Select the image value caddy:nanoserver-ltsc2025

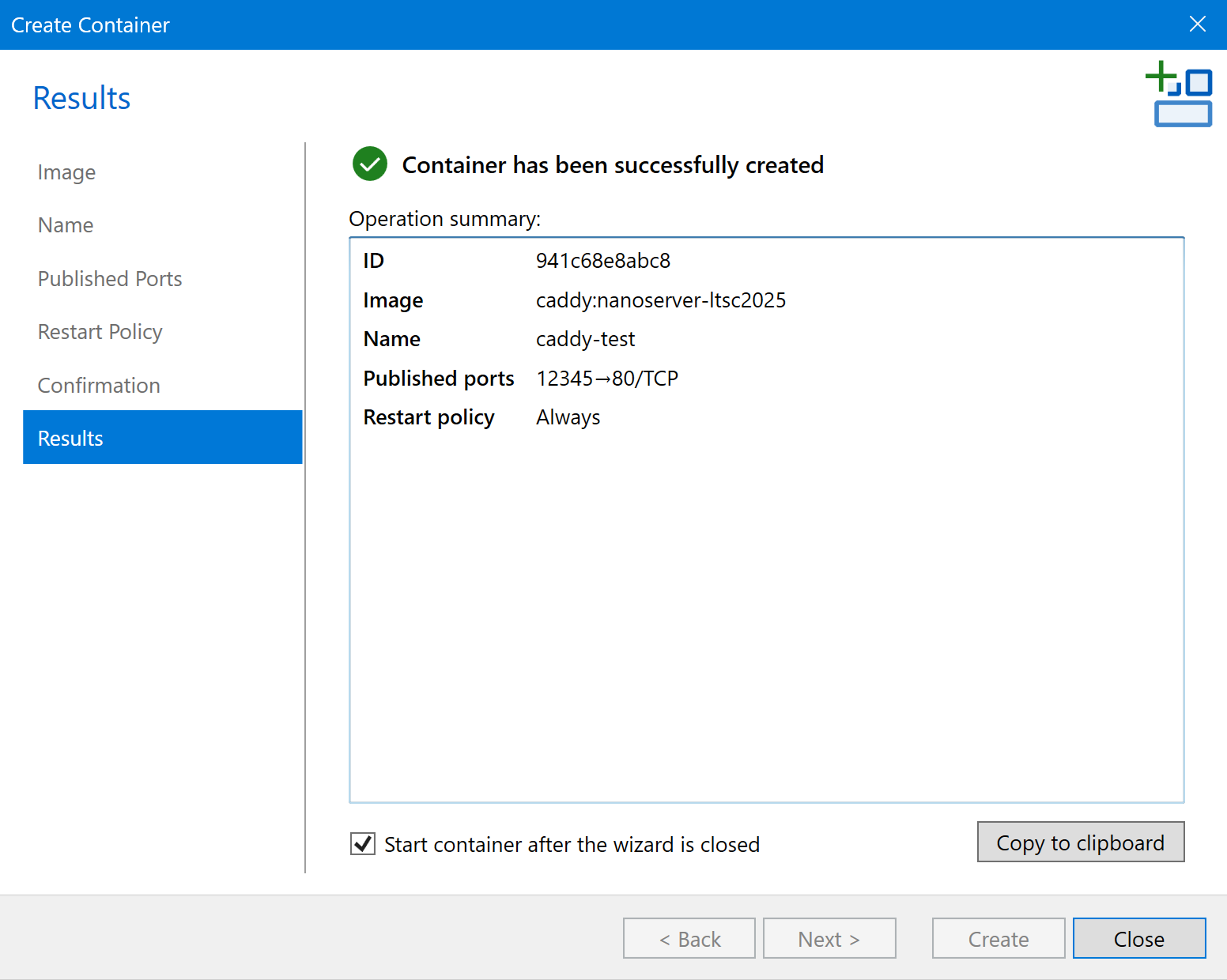coord(660,300)
